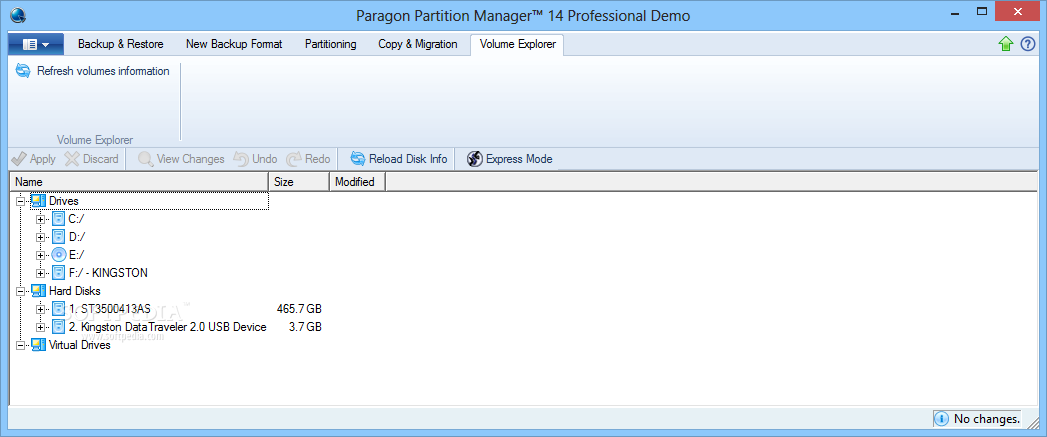
Task: Sort by the Name column header
Action: [x=138, y=182]
